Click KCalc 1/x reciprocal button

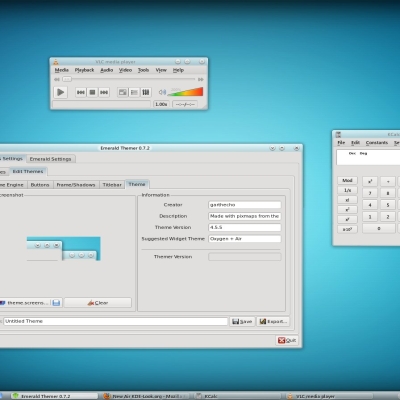[347, 190]
